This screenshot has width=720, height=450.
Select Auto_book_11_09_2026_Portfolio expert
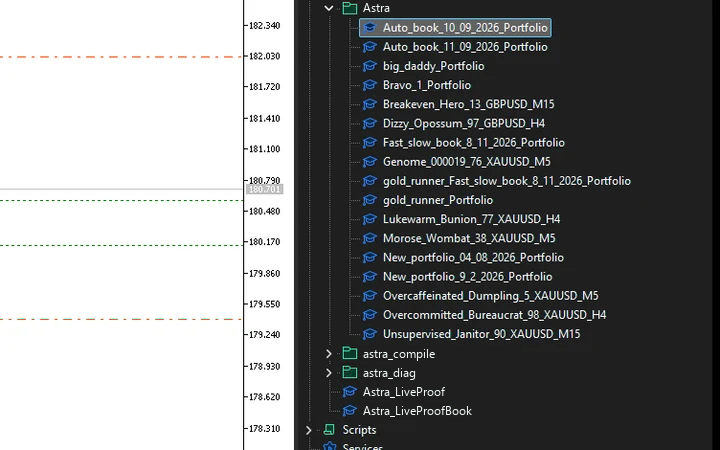(x=465, y=47)
